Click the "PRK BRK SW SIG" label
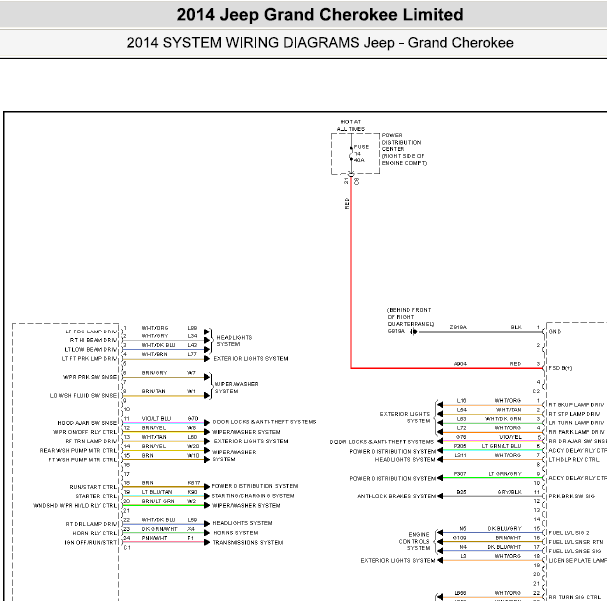This screenshot has width=607, height=601. (571, 496)
